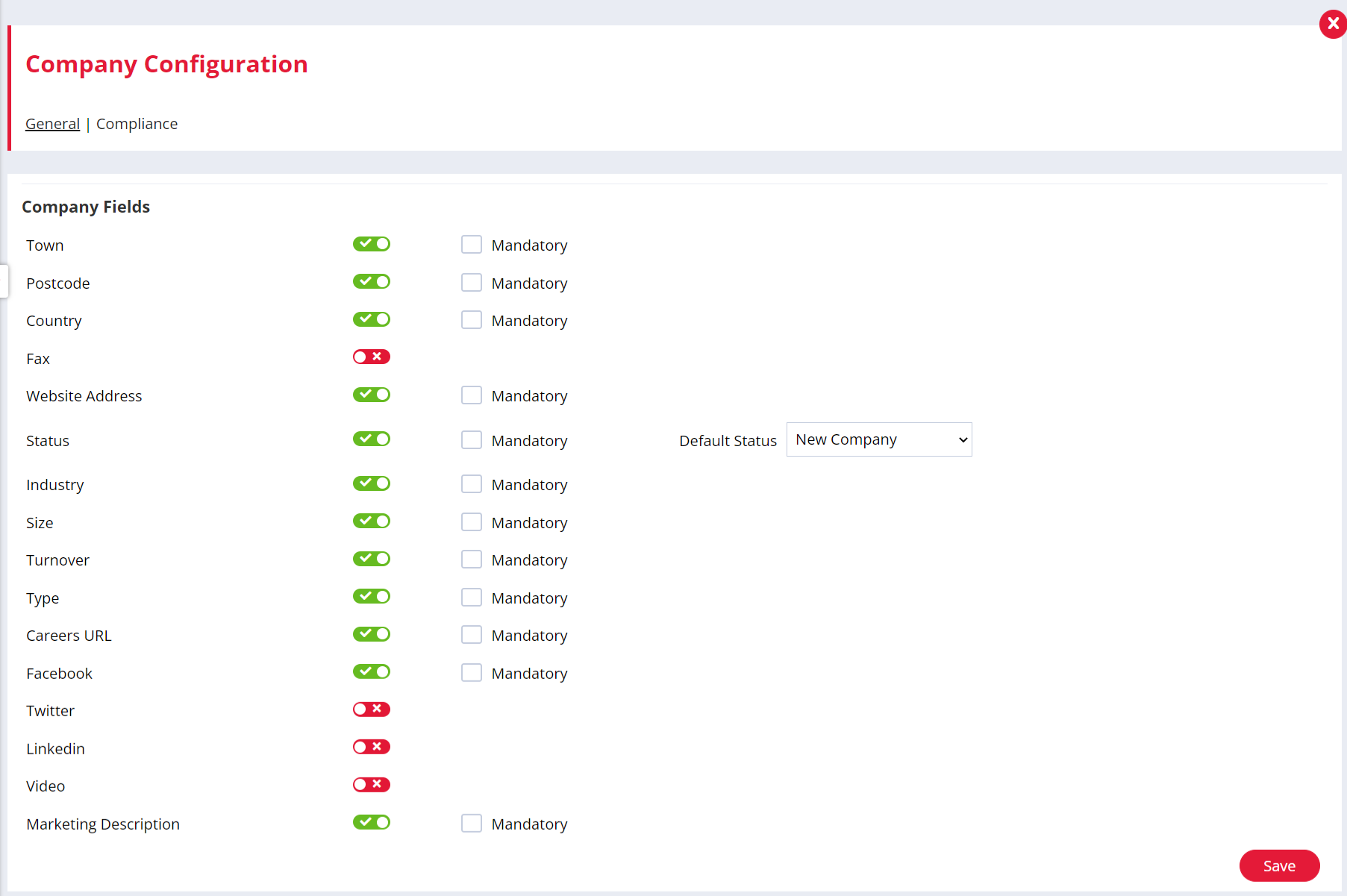Open the General tab

(x=52, y=124)
